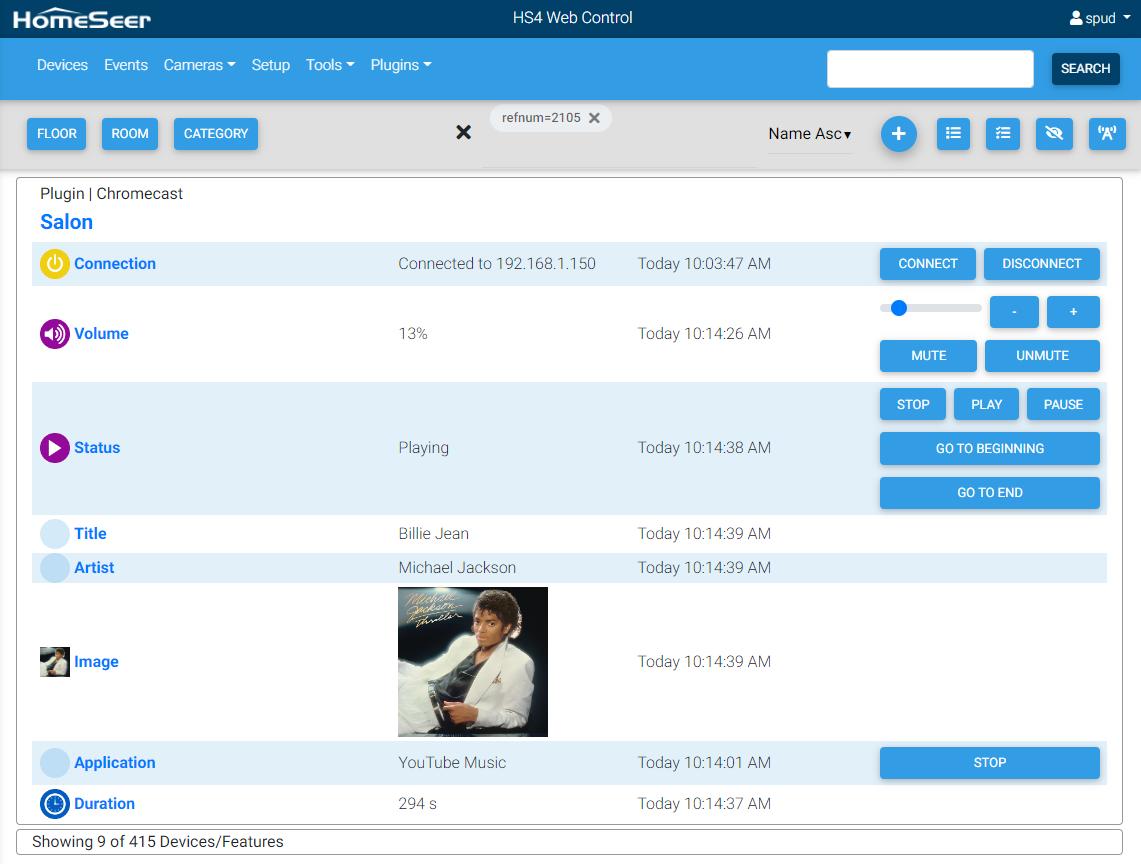Click the Volume slider track

coord(940,308)
